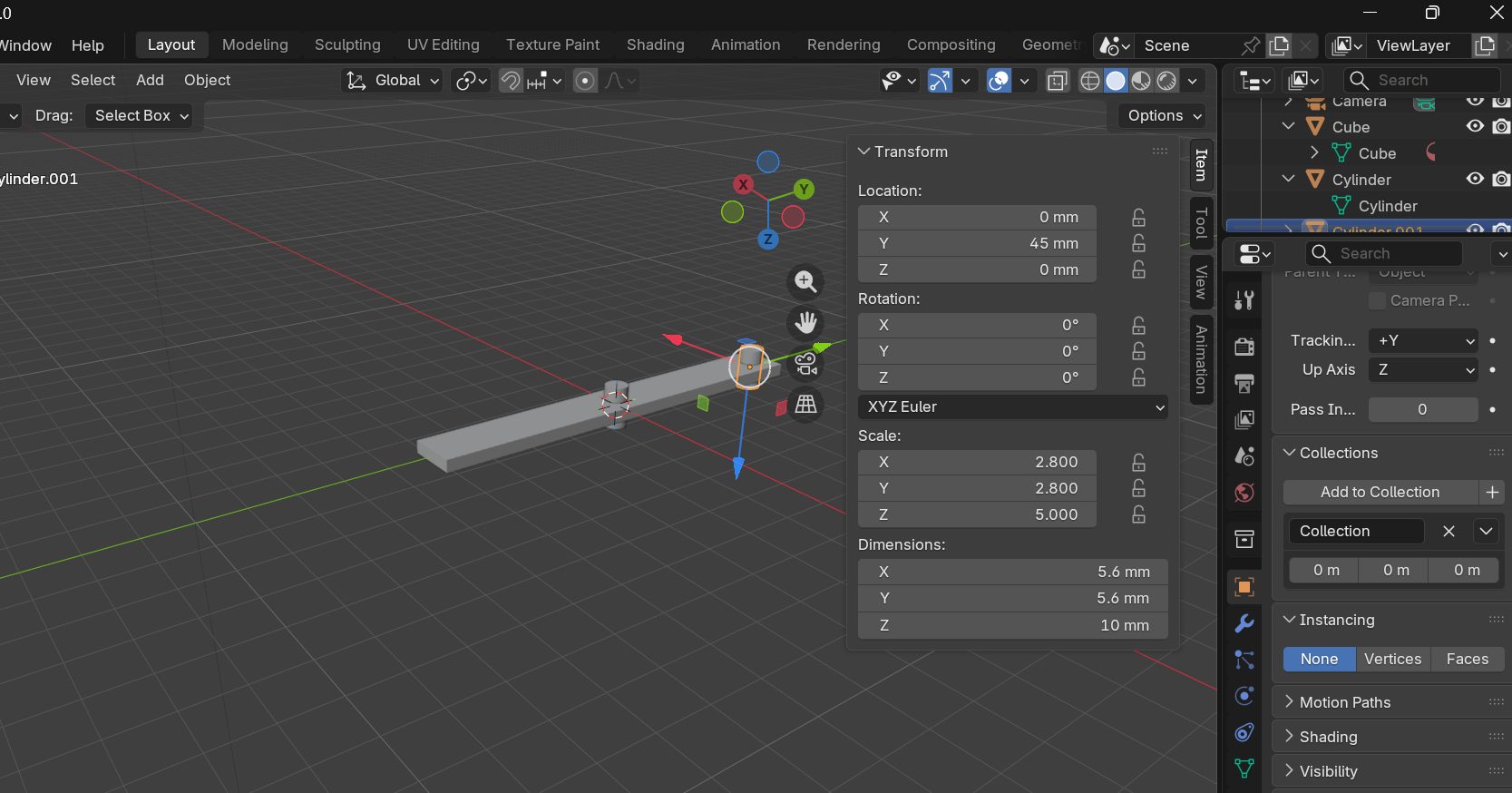Screen dimensions: 1512x793
Task: Switch to the Sculpting workspace tab
Action: 347,45
